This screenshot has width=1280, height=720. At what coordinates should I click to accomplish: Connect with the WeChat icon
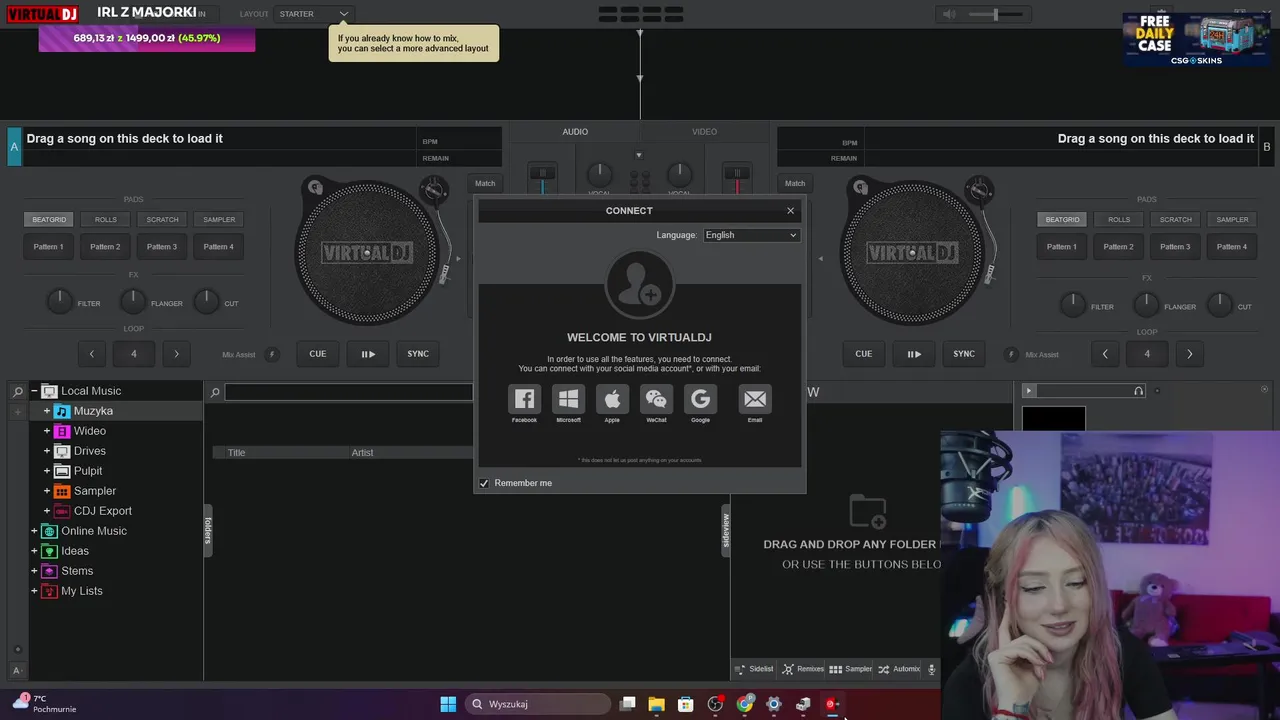pos(656,399)
